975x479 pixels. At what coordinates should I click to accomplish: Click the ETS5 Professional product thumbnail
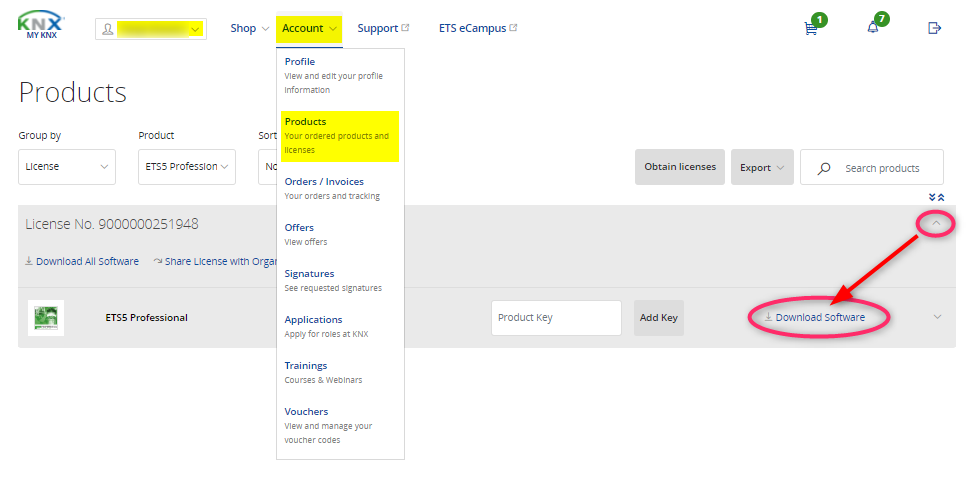pyautogui.click(x=46, y=318)
